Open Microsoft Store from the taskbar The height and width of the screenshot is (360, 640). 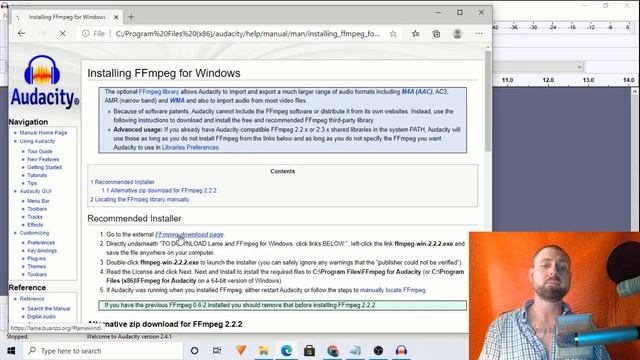[x=309, y=350]
